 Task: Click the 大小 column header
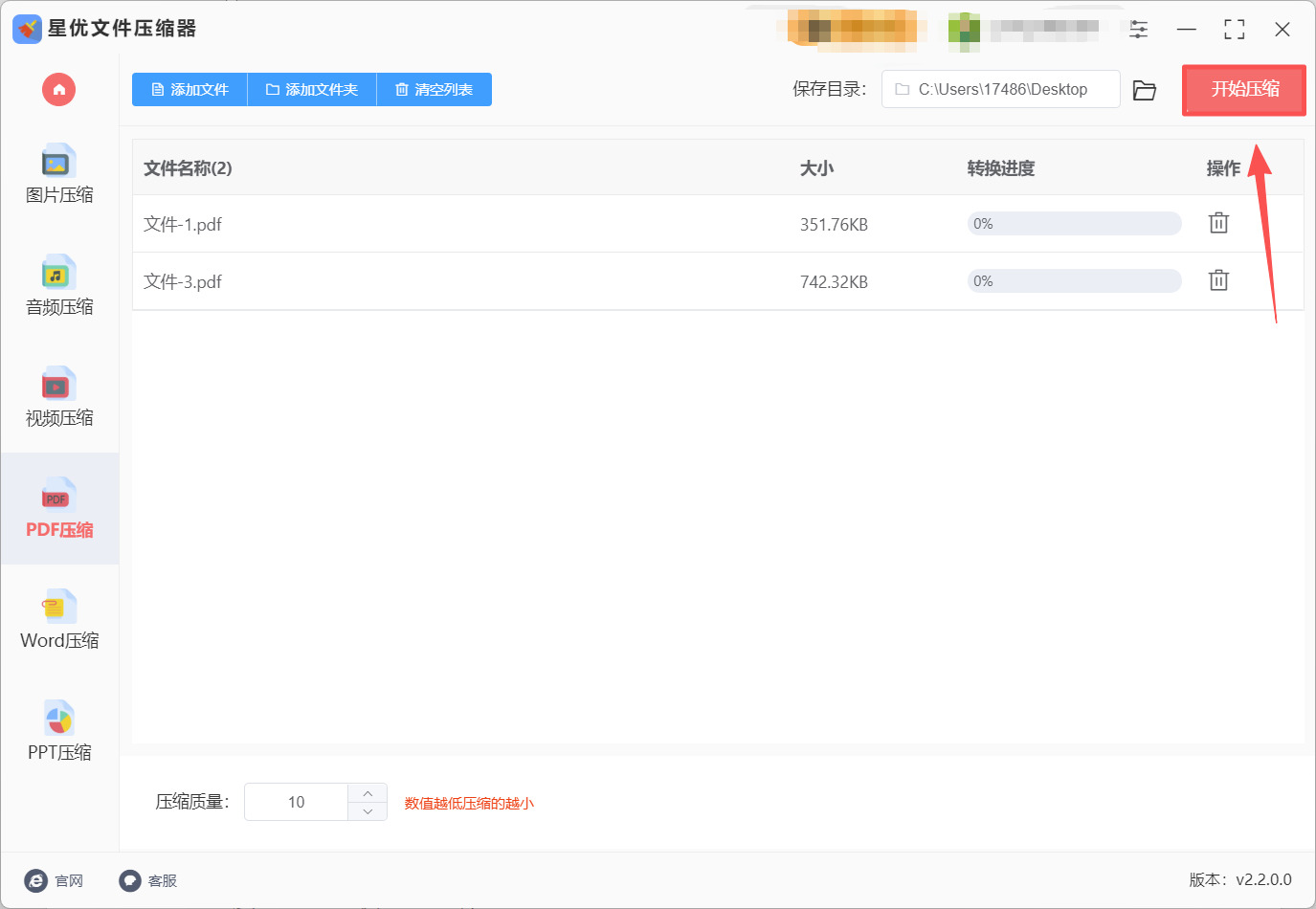coord(816,168)
